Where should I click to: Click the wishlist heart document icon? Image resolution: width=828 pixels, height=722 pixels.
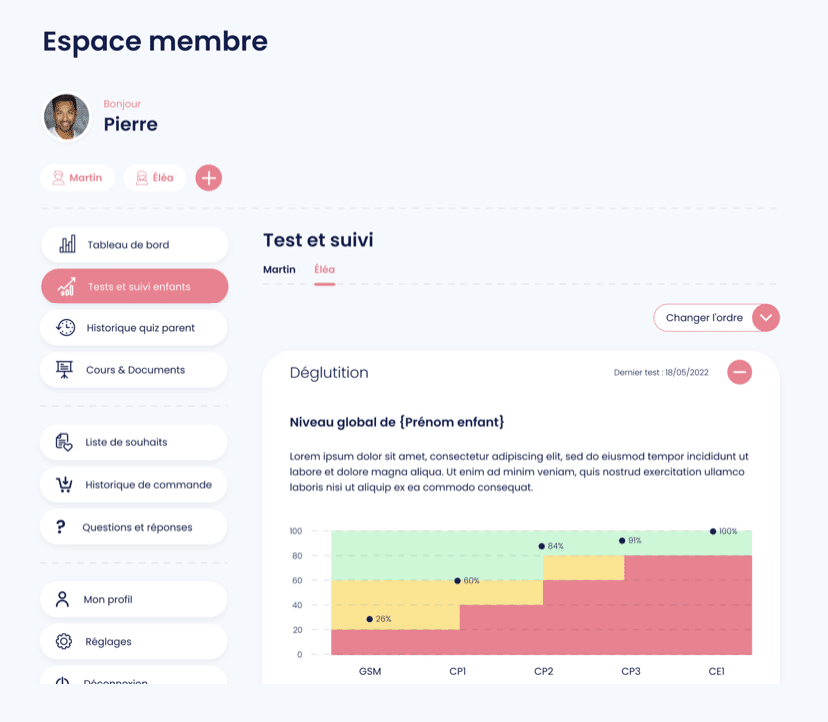(64, 442)
